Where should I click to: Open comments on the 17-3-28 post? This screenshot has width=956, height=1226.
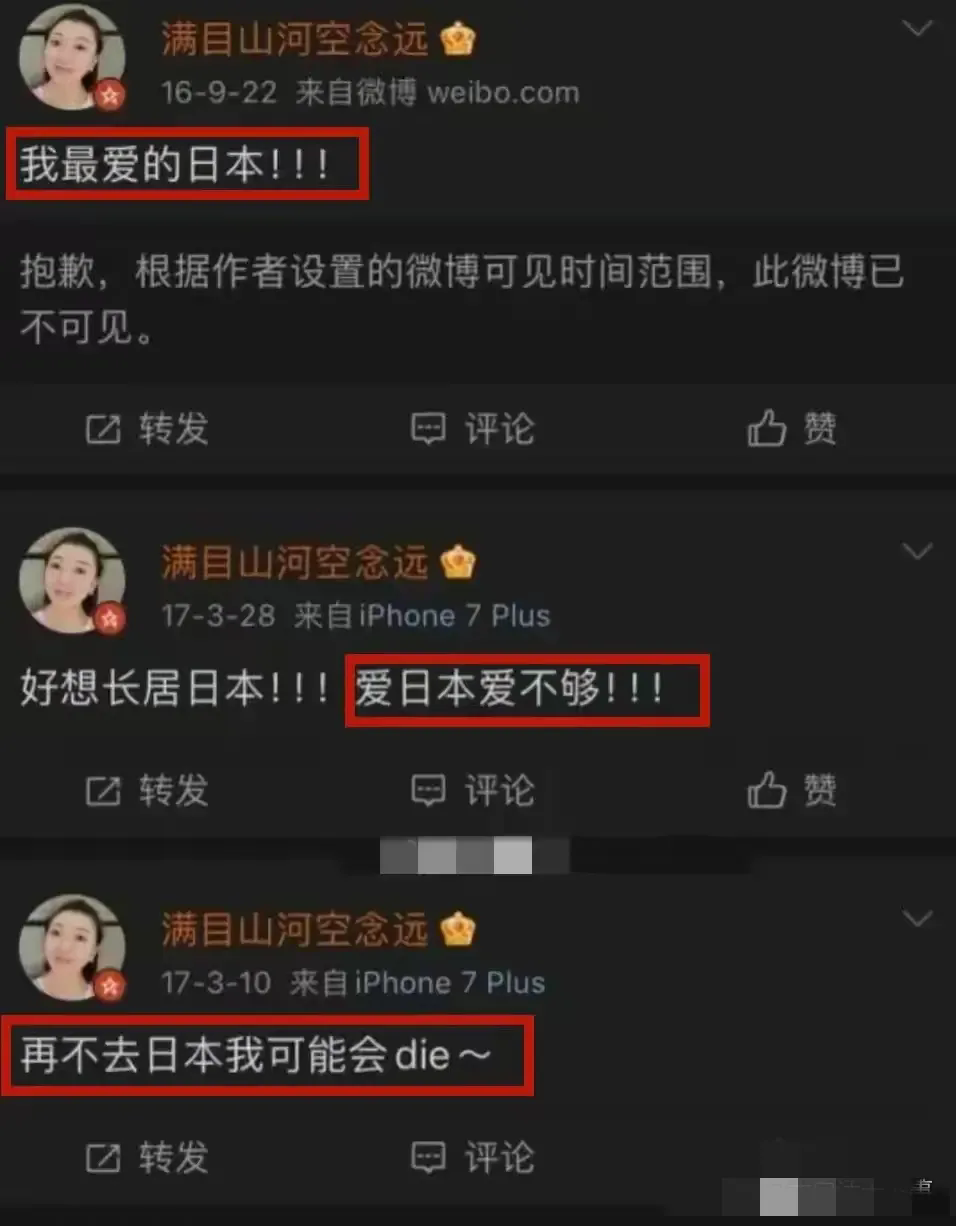pyautogui.click(x=428, y=791)
